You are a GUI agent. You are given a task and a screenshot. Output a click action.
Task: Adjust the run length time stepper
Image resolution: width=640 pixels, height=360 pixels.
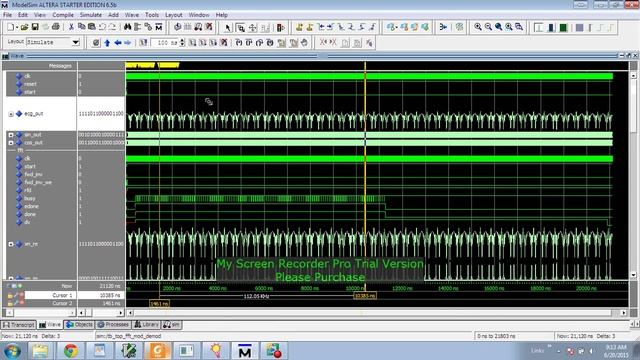point(182,42)
